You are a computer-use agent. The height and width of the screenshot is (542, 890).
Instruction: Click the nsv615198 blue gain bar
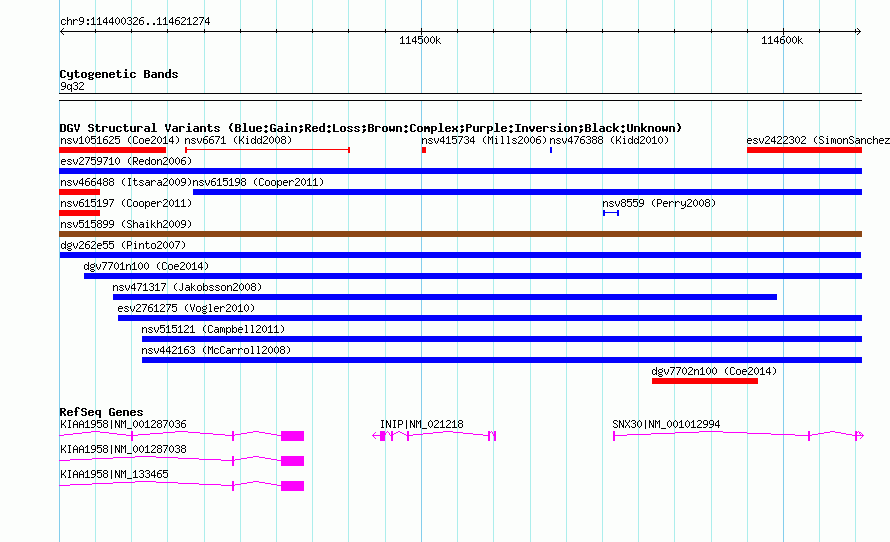coord(527,192)
